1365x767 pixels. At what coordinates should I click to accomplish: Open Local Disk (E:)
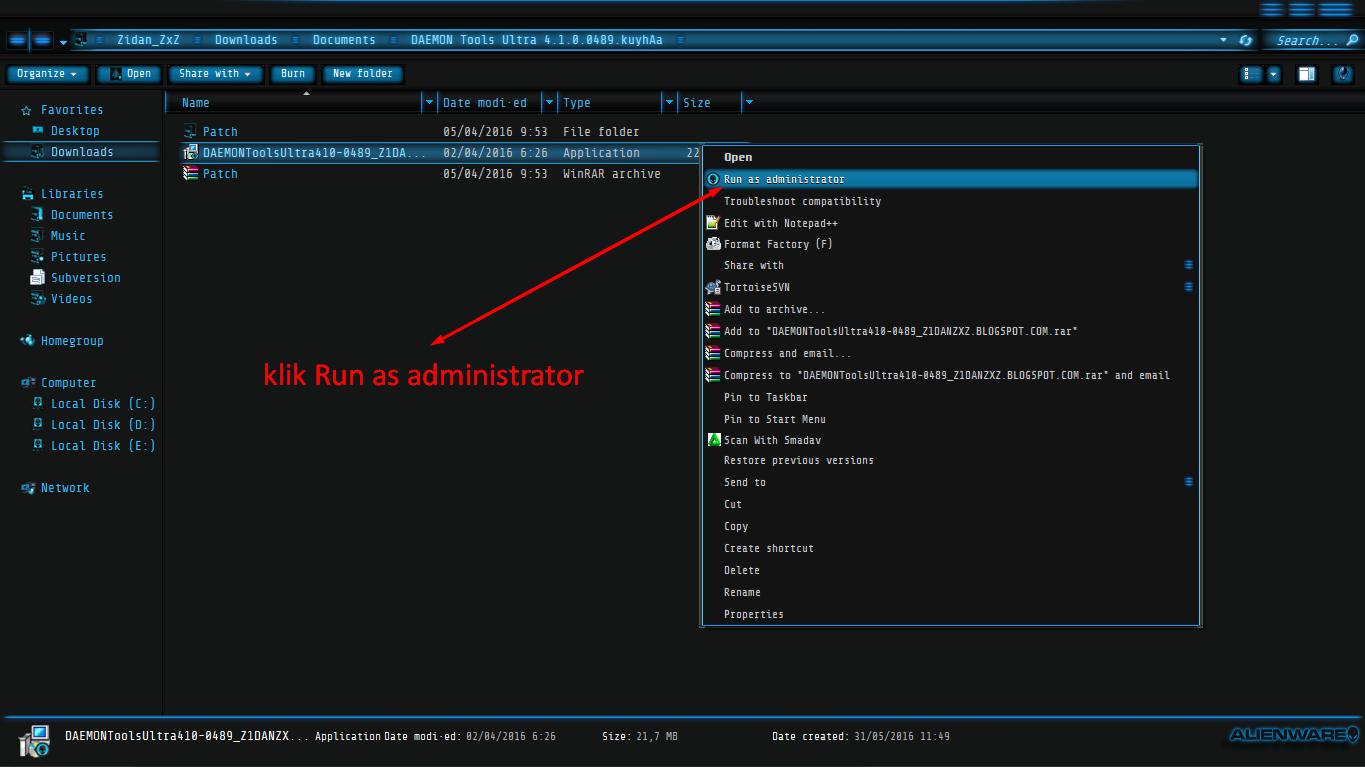click(x=103, y=446)
